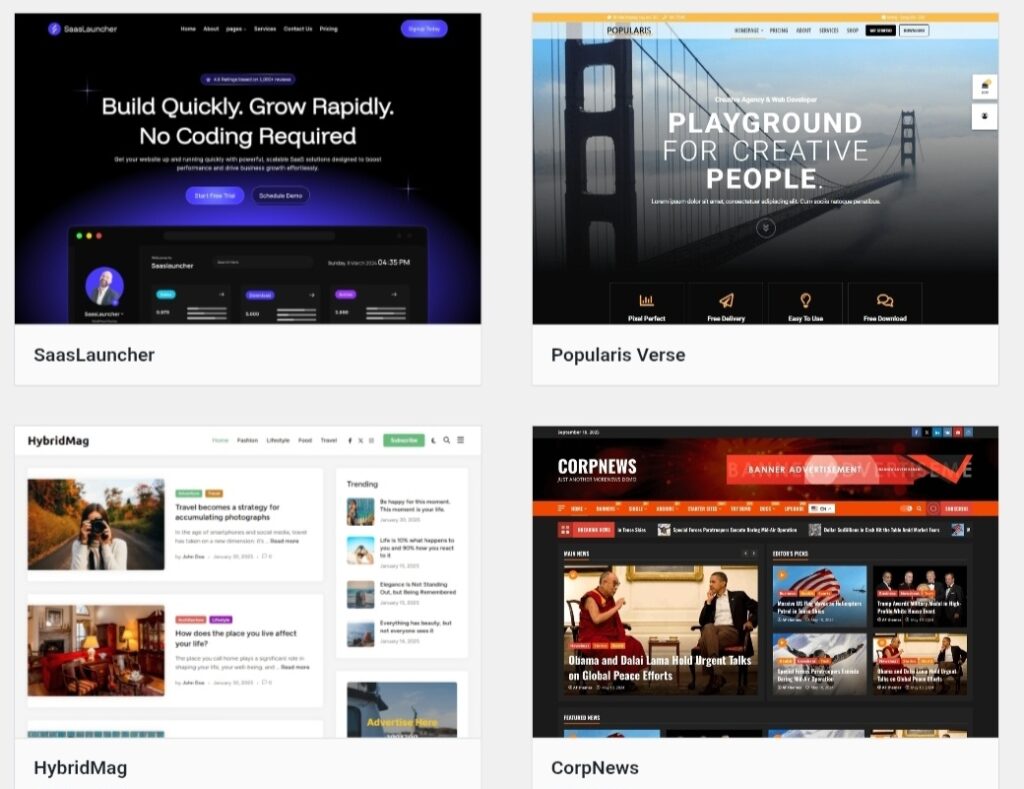
Task: Open the HybridMag search icon
Action: click(446, 440)
